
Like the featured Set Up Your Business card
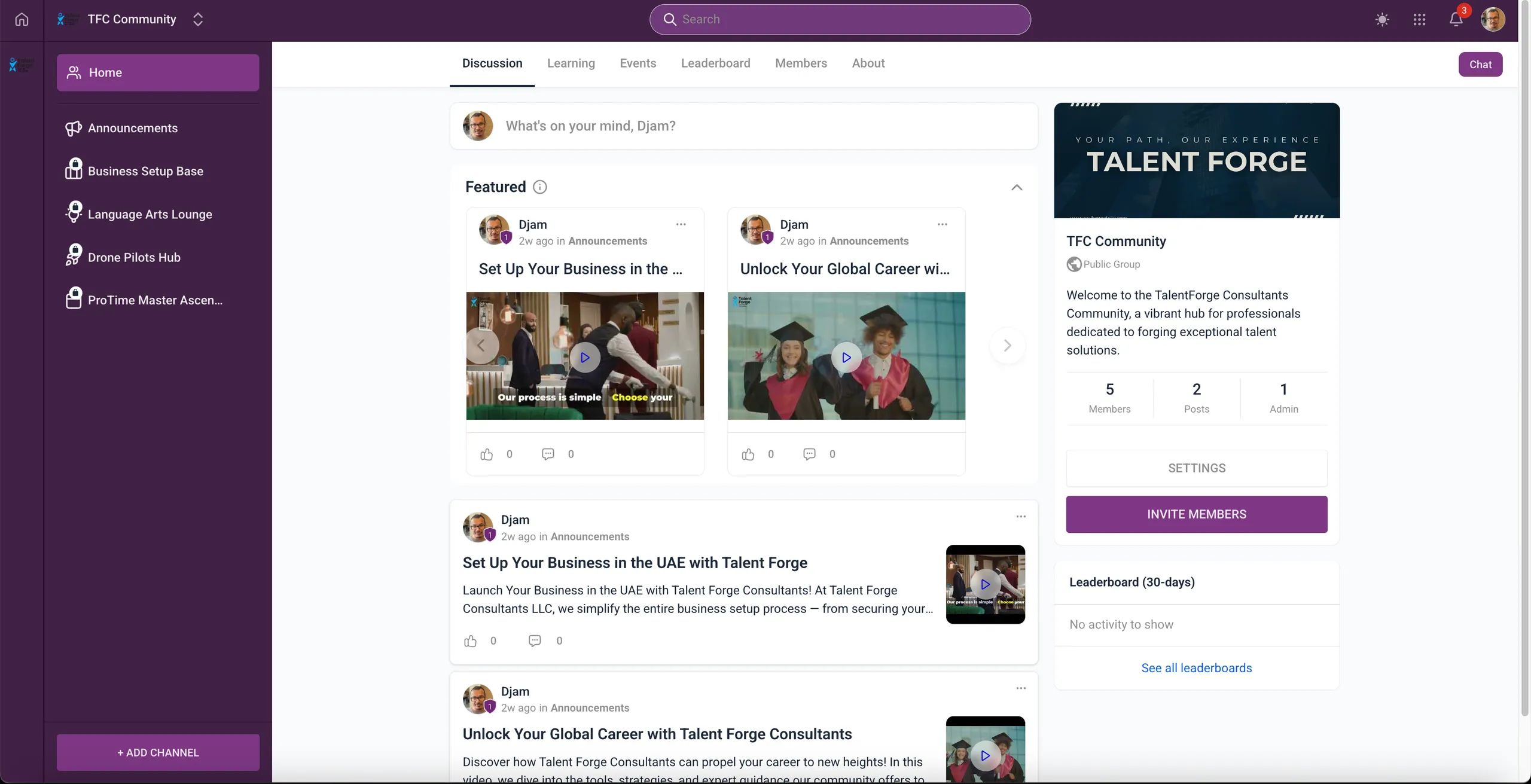(487, 454)
